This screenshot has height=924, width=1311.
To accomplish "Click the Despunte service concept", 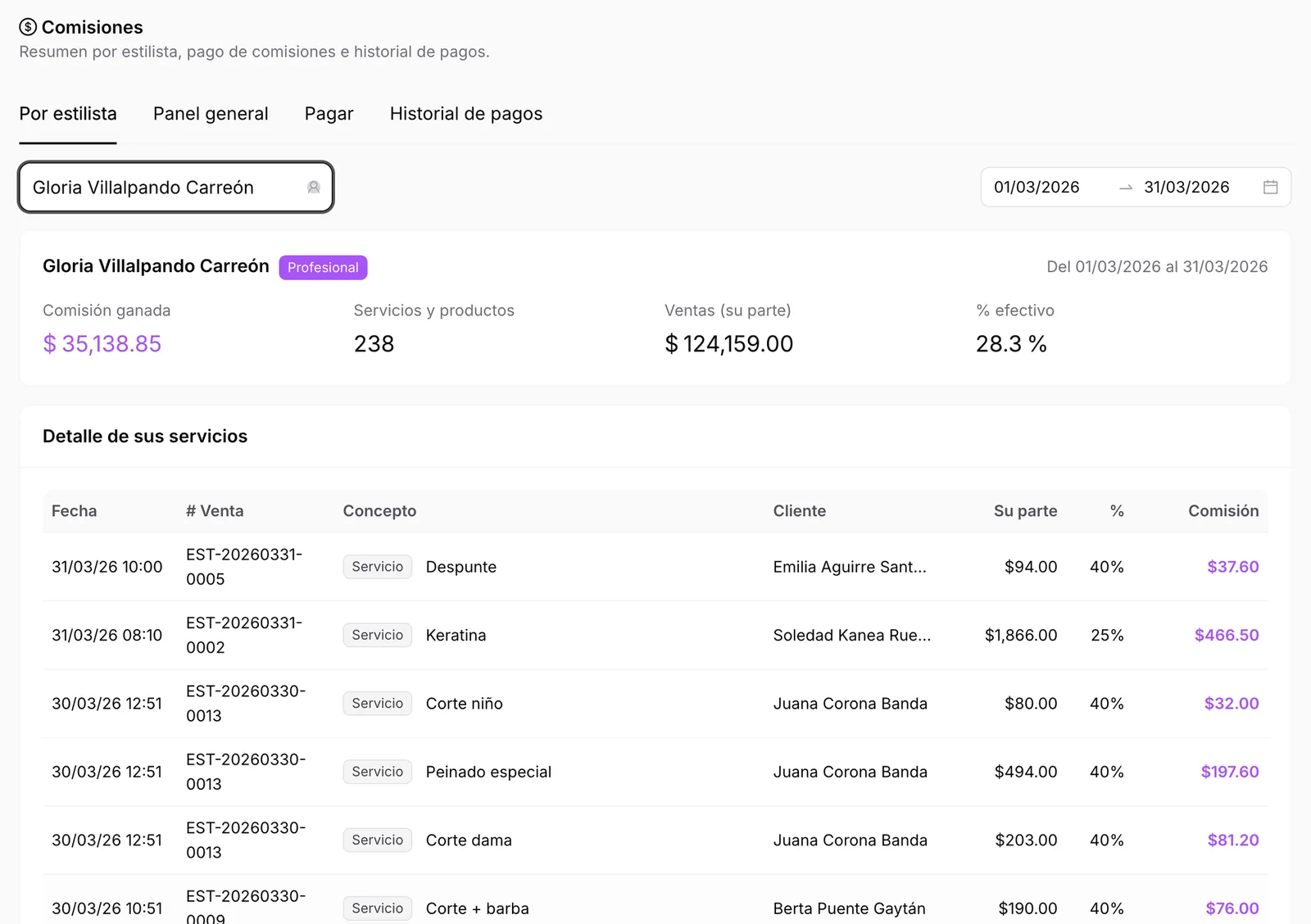I will [461, 567].
